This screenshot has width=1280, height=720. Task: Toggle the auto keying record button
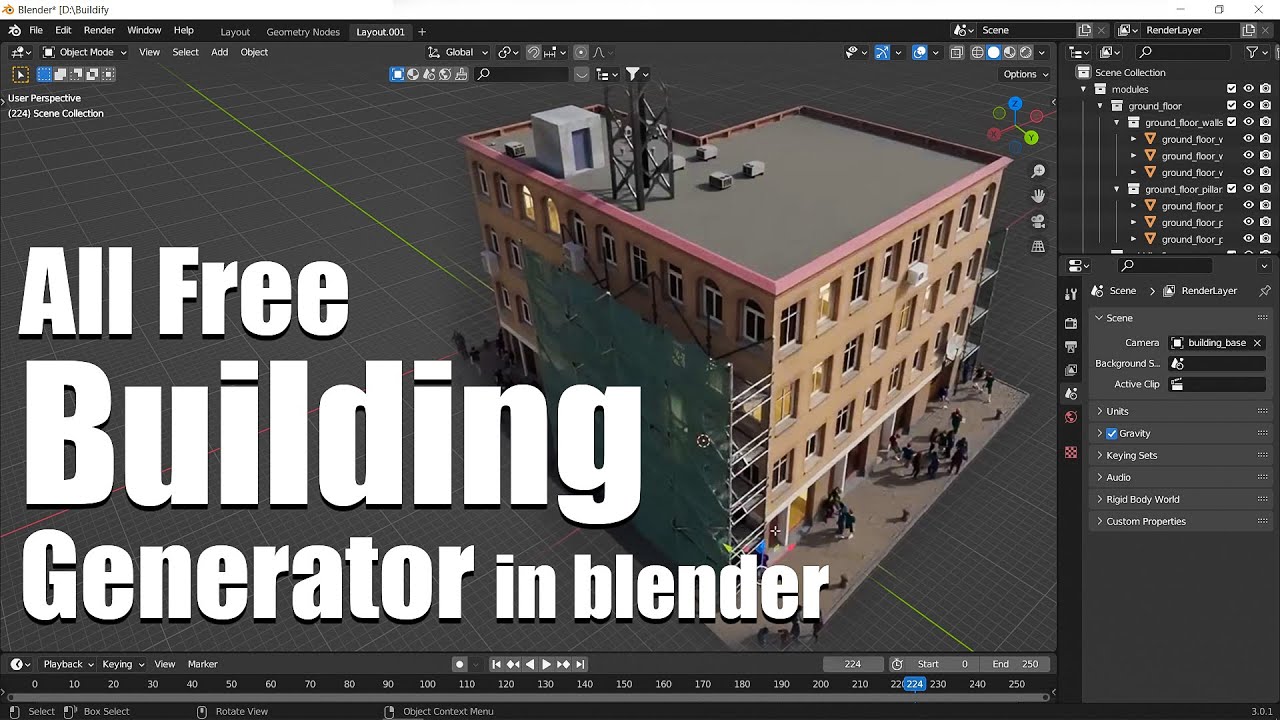coord(459,664)
